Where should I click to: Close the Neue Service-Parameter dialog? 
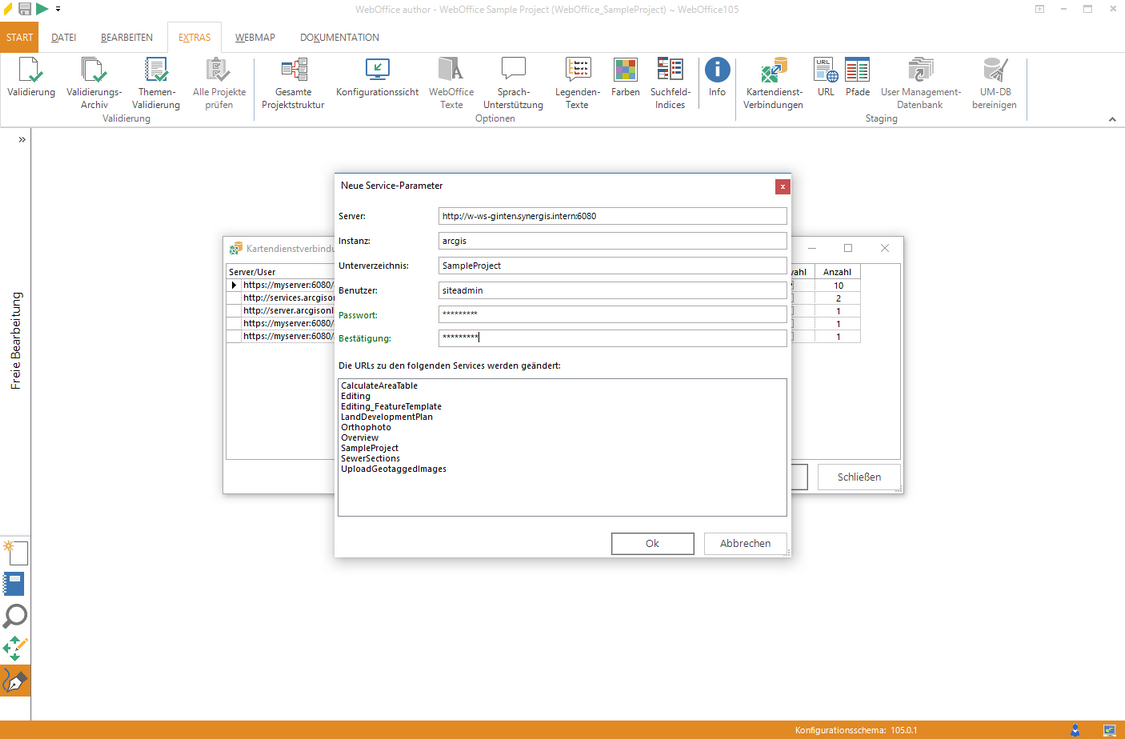click(782, 186)
